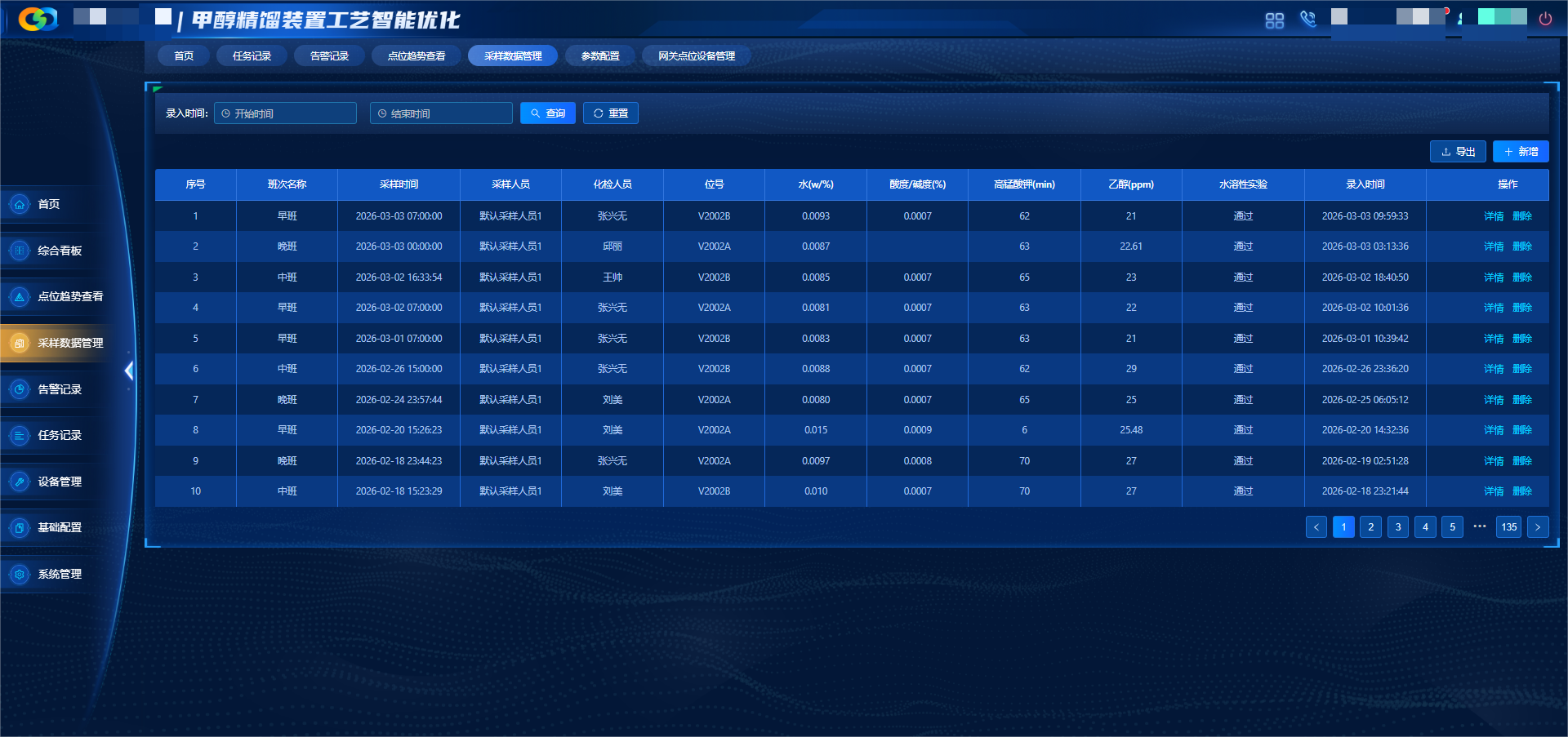The width and height of the screenshot is (1568, 737).
Task: Click the 综合看板 sidebar icon
Action: tap(20, 251)
